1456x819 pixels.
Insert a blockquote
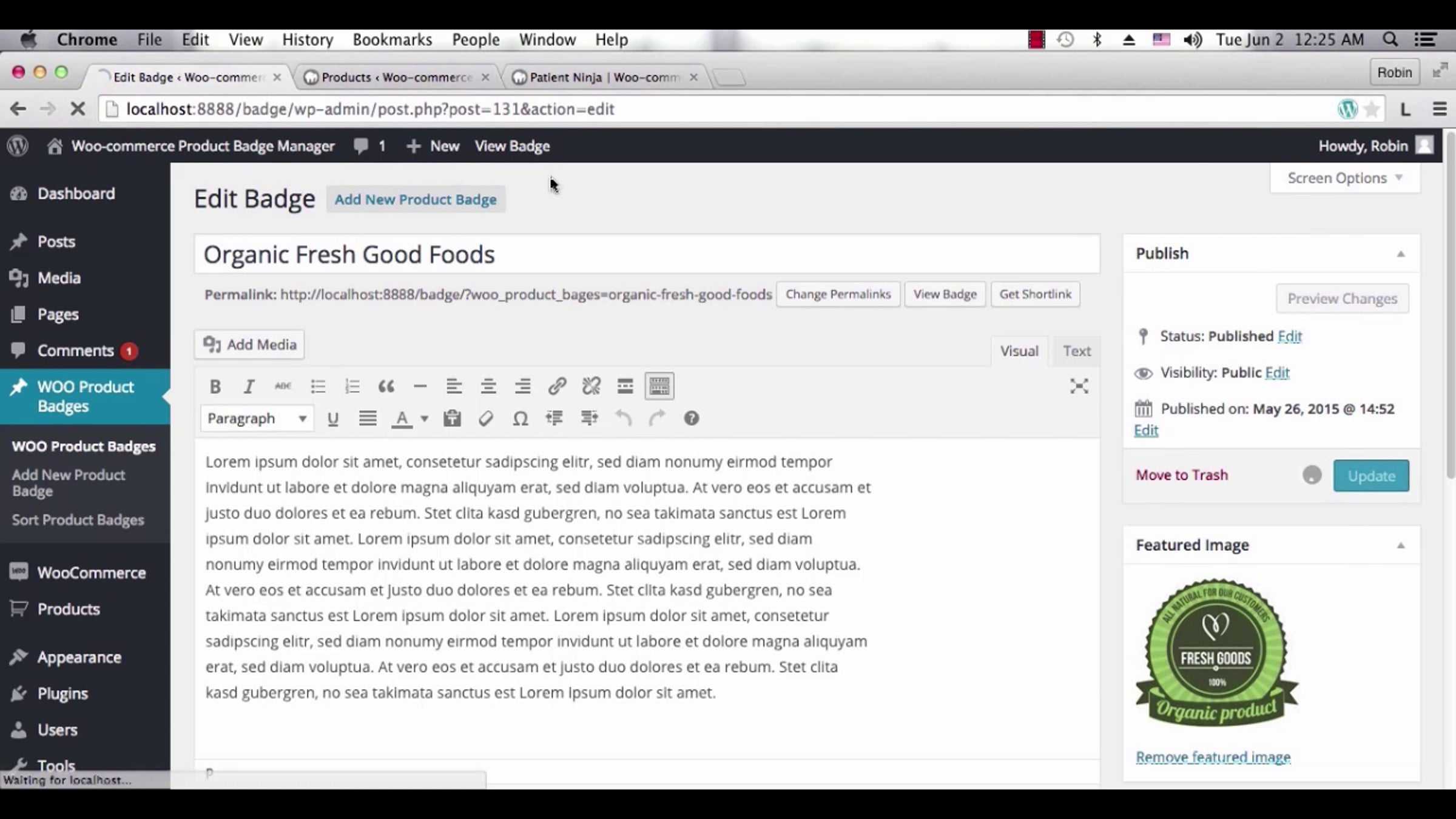tap(386, 386)
